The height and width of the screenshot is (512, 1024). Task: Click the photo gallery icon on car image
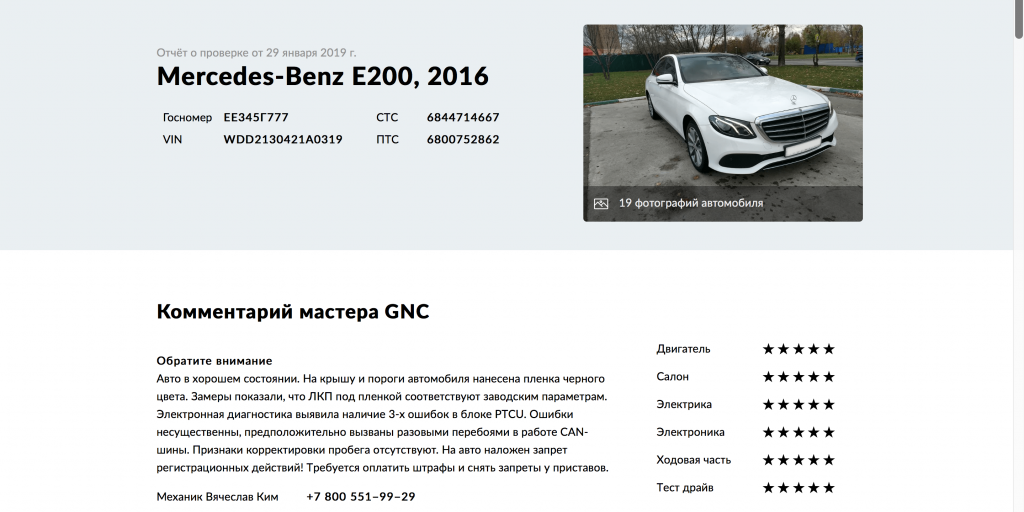point(601,203)
